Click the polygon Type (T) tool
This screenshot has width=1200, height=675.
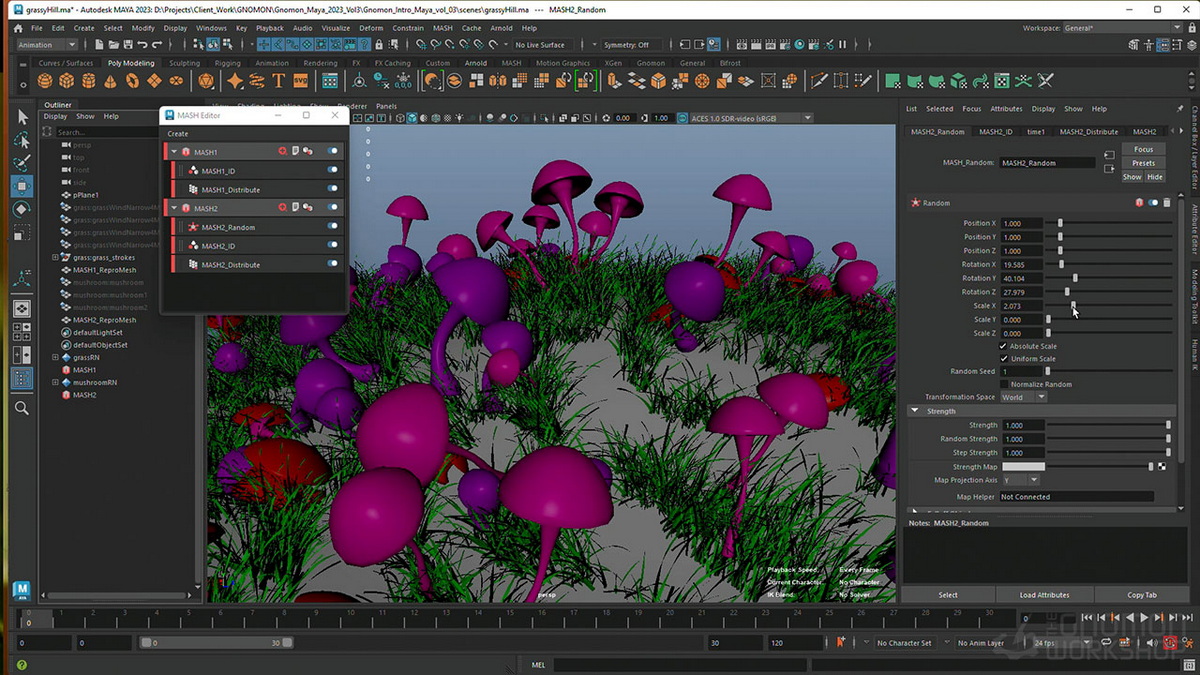pos(279,81)
